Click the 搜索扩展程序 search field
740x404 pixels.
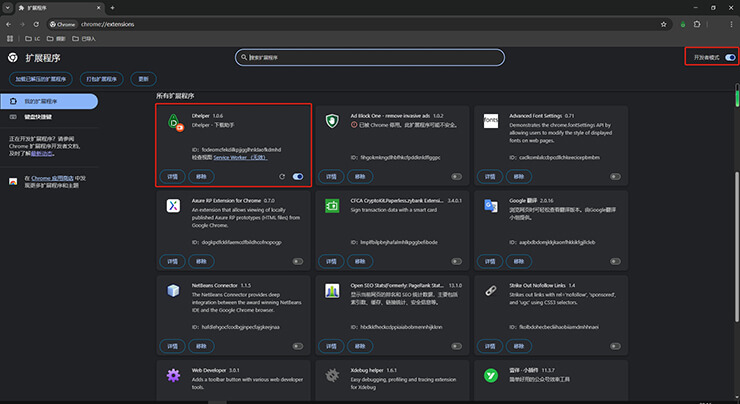coord(370,58)
